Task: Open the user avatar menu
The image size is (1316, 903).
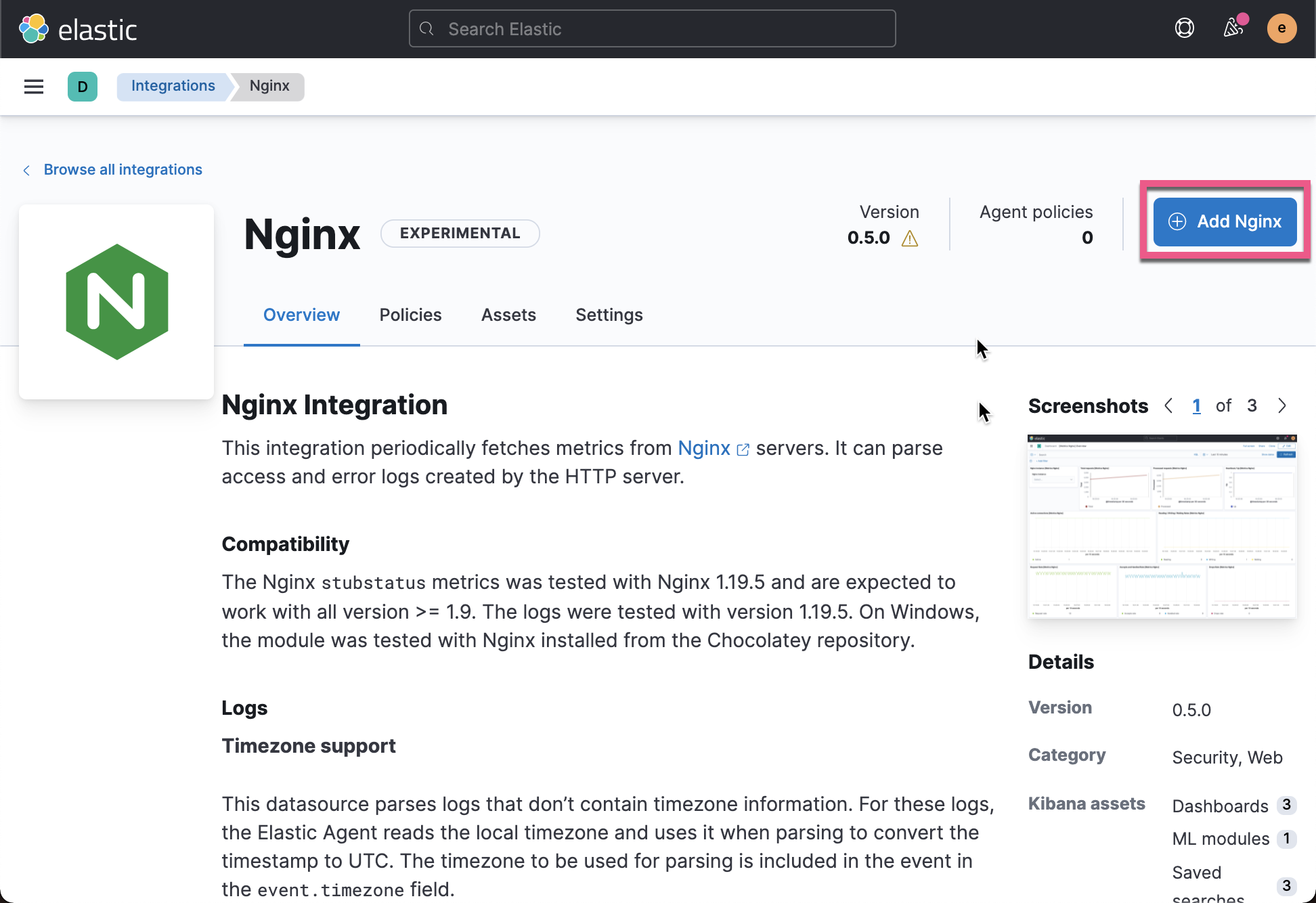Action: (1281, 28)
